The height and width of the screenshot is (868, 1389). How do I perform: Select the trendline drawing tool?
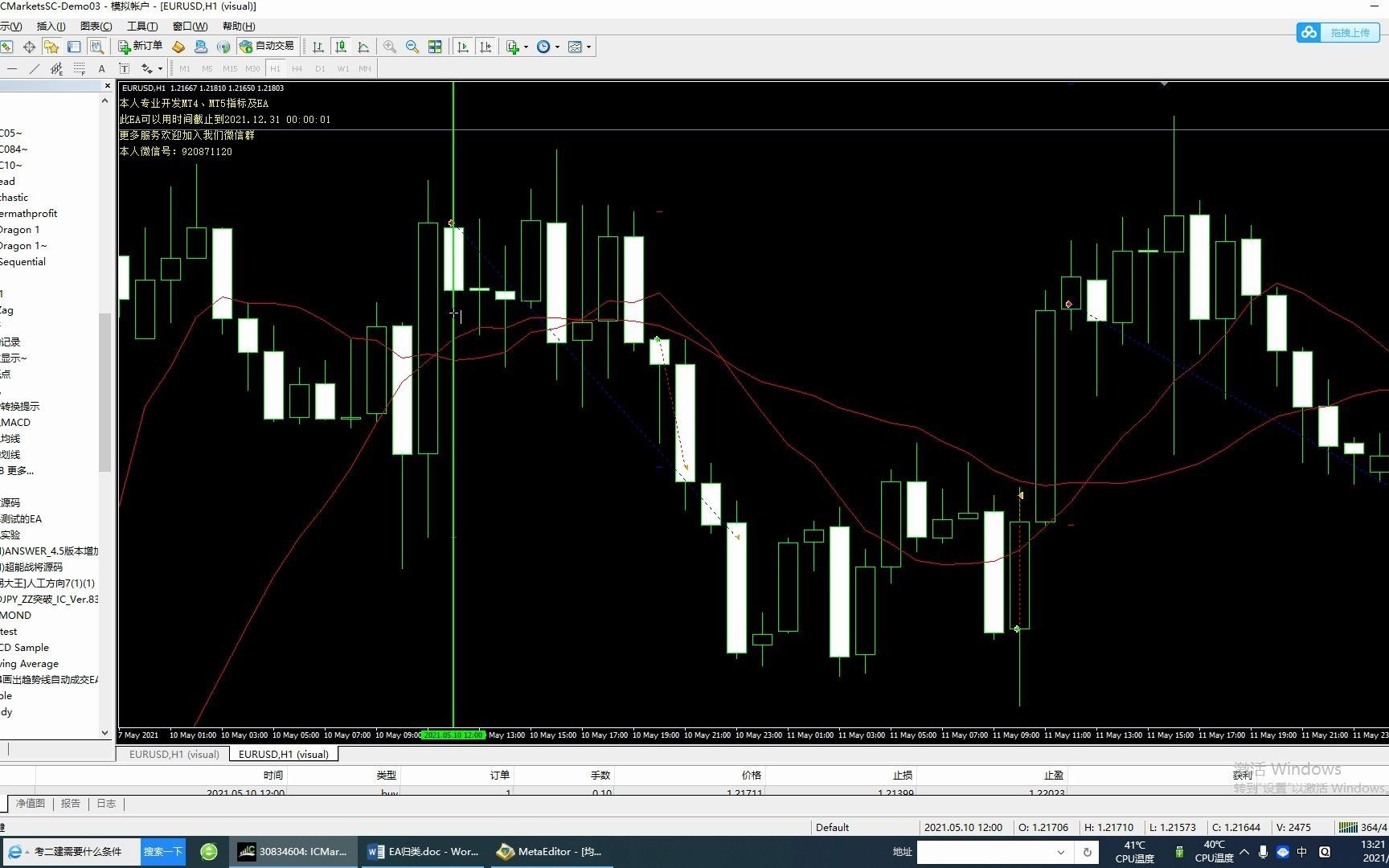(x=34, y=68)
